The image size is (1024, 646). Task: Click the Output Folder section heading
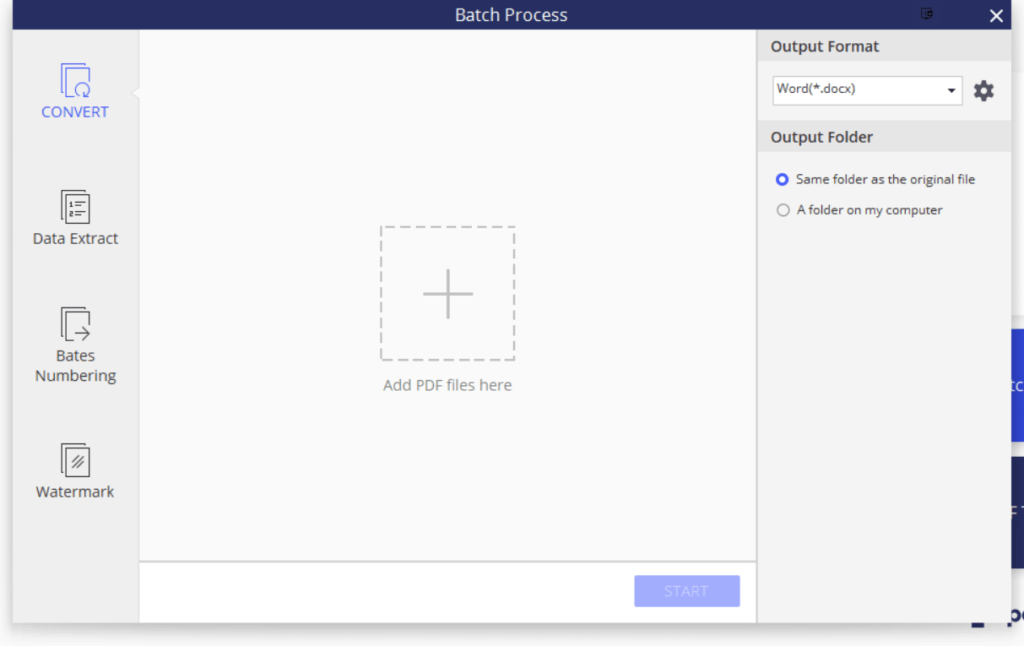[x=822, y=137]
